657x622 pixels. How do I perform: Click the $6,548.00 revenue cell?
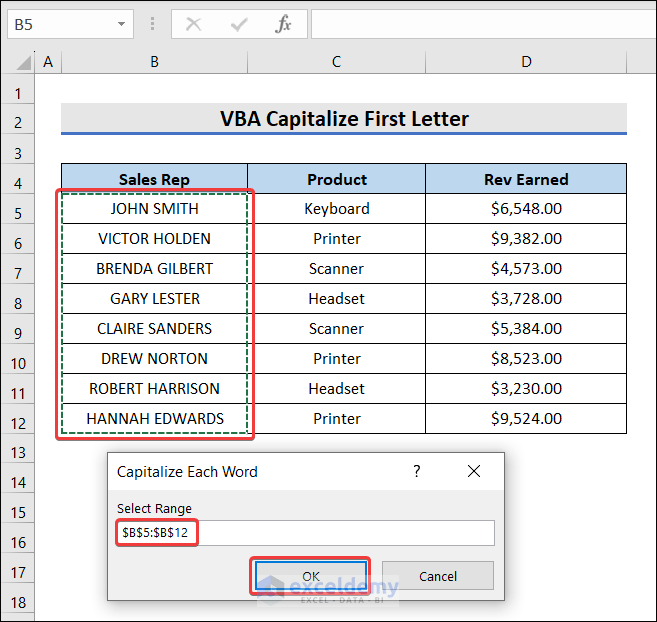tap(526, 209)
